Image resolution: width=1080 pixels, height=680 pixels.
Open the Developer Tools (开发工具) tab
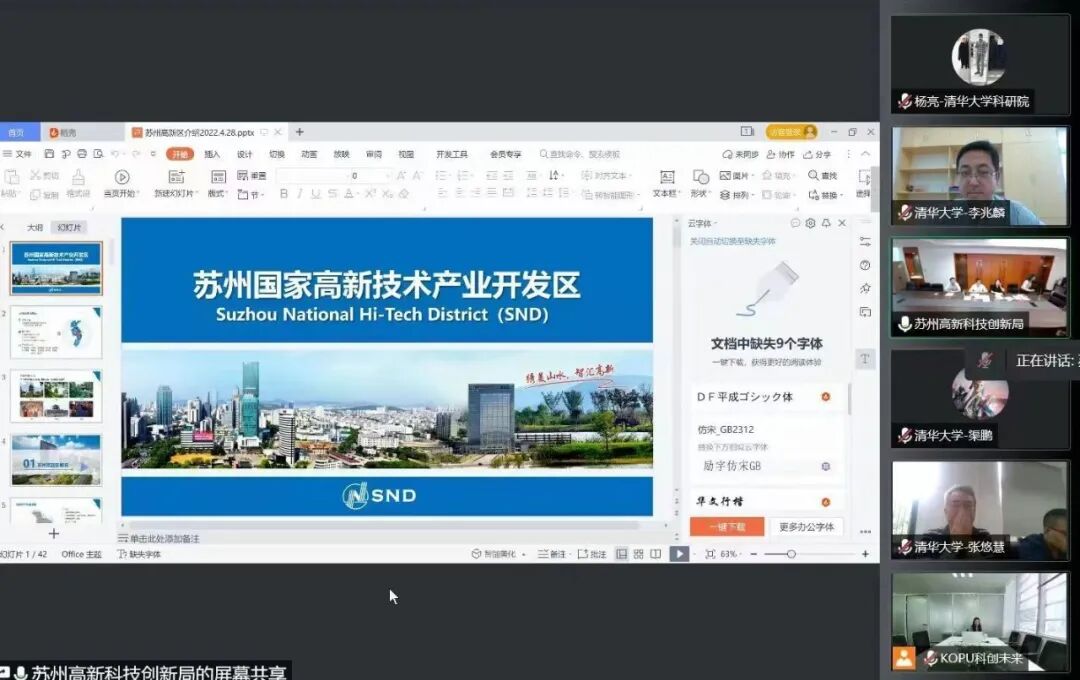(452, 154)
